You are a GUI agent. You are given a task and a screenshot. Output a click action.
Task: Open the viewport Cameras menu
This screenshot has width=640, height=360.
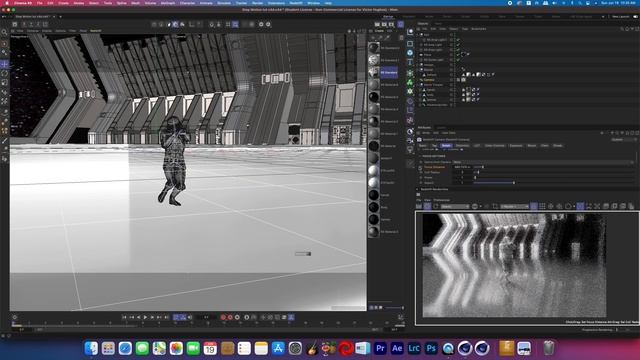click(x=33, y=31)
